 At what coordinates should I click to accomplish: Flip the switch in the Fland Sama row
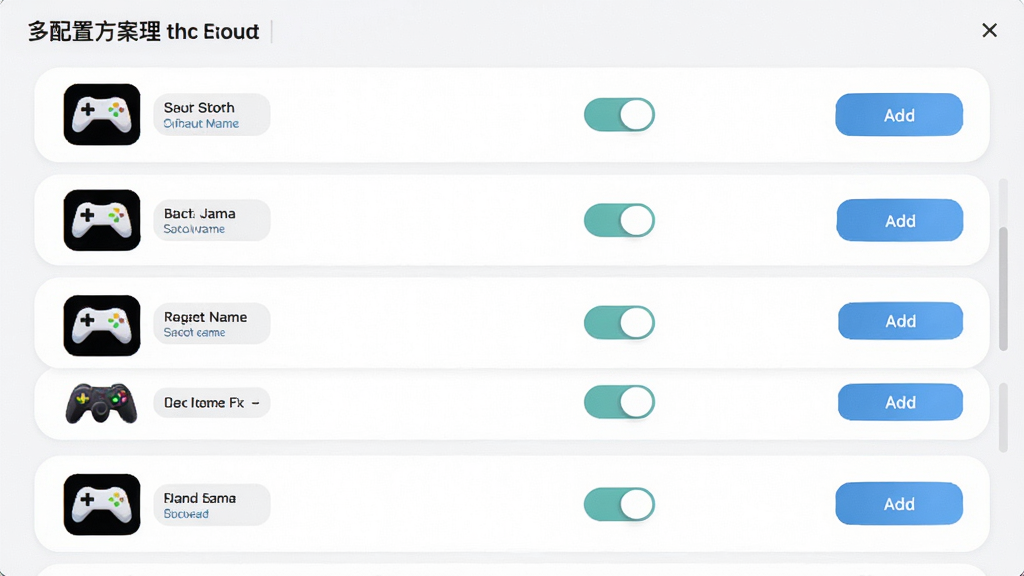coord(619,504)
